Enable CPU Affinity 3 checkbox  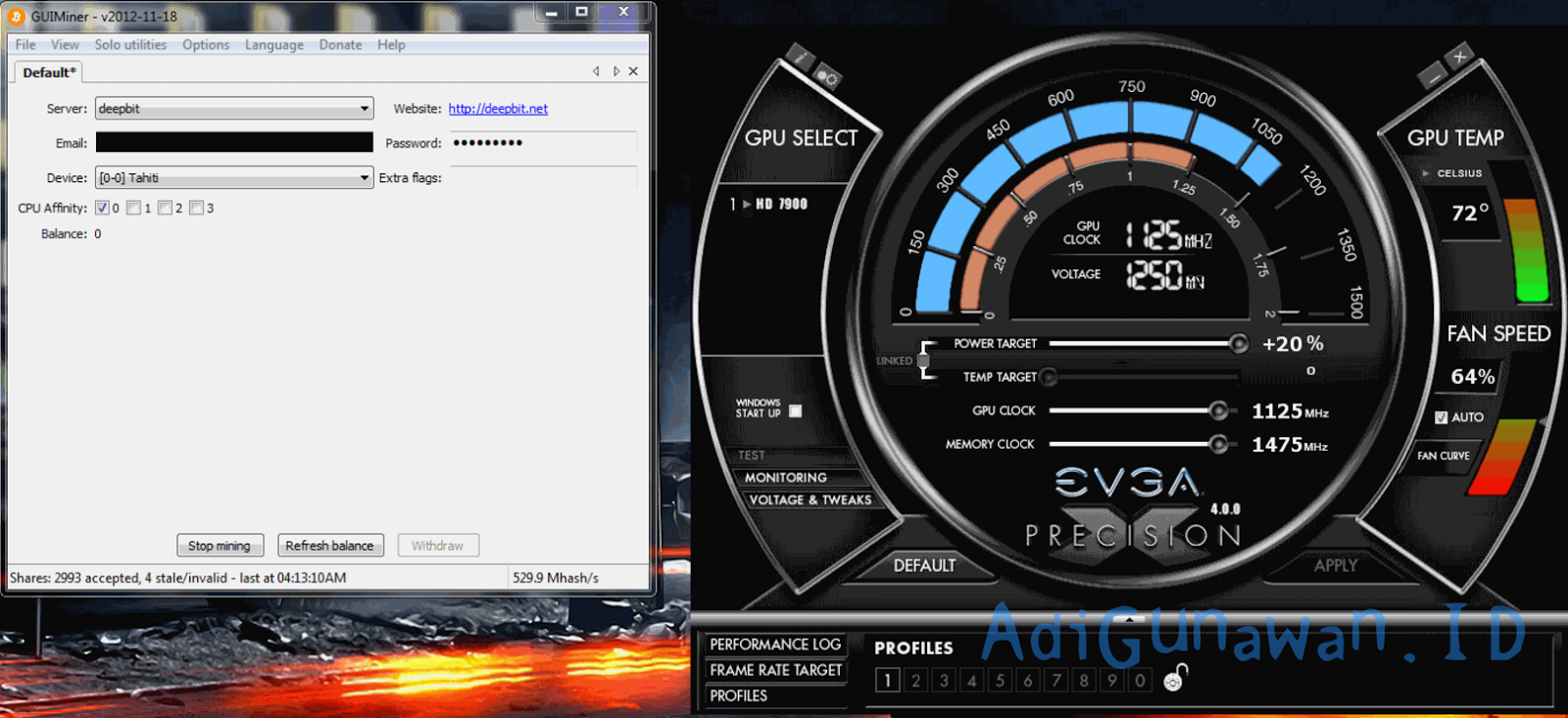tap(196, 208)
